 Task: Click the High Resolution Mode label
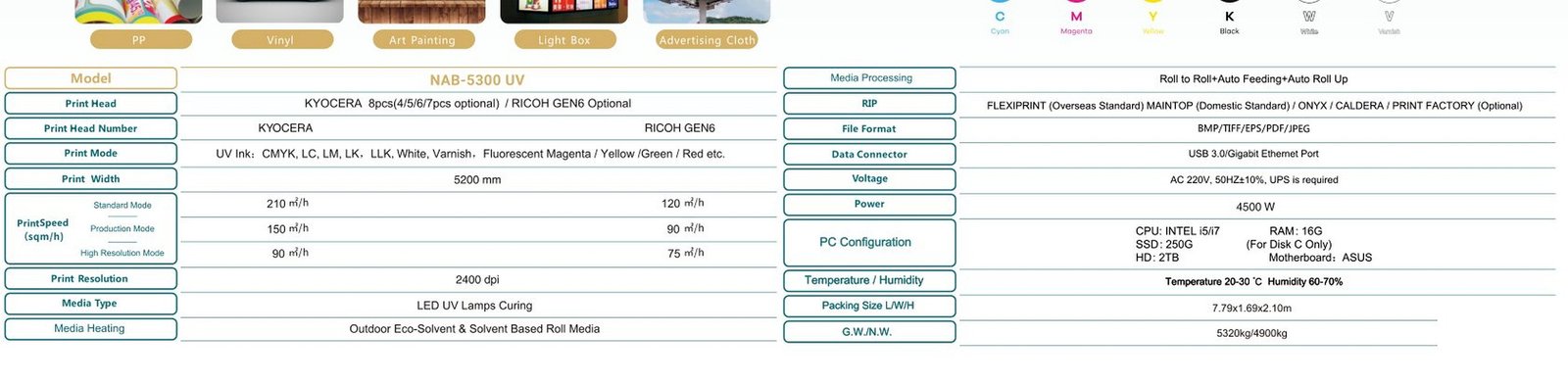[x=122, y=253]
